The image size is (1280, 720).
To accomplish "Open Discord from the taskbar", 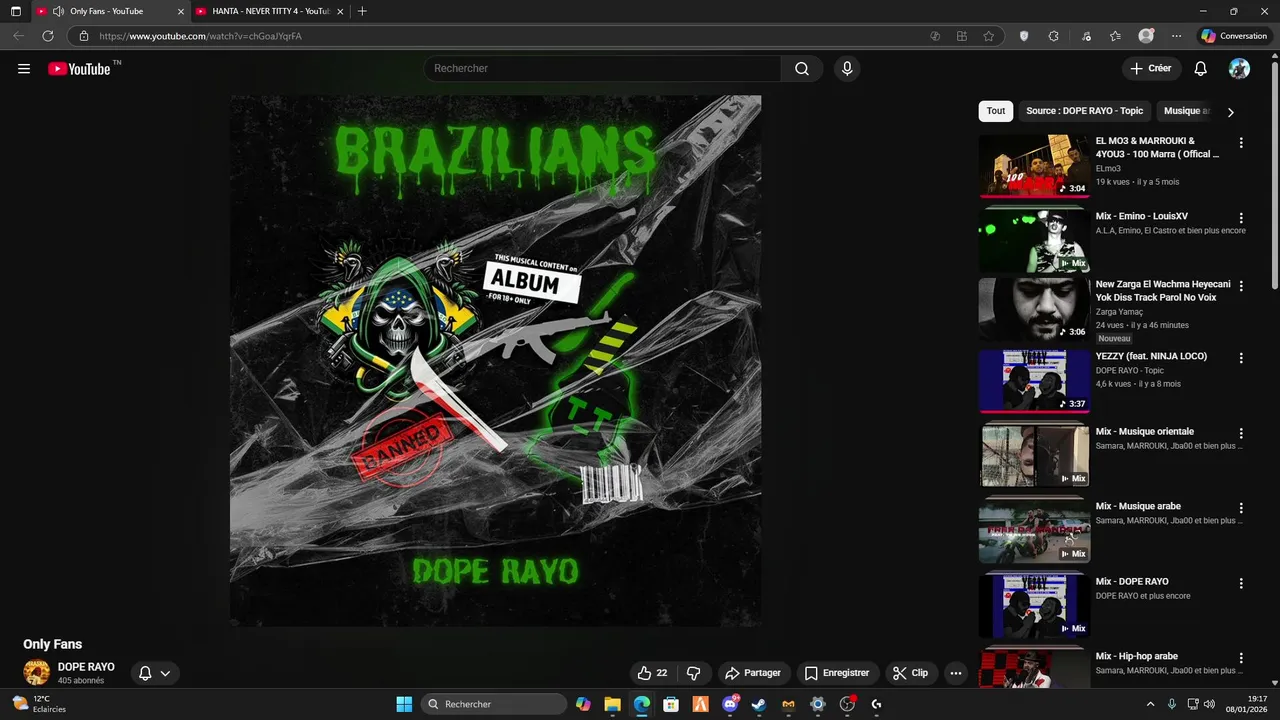I will click(730, 704).
